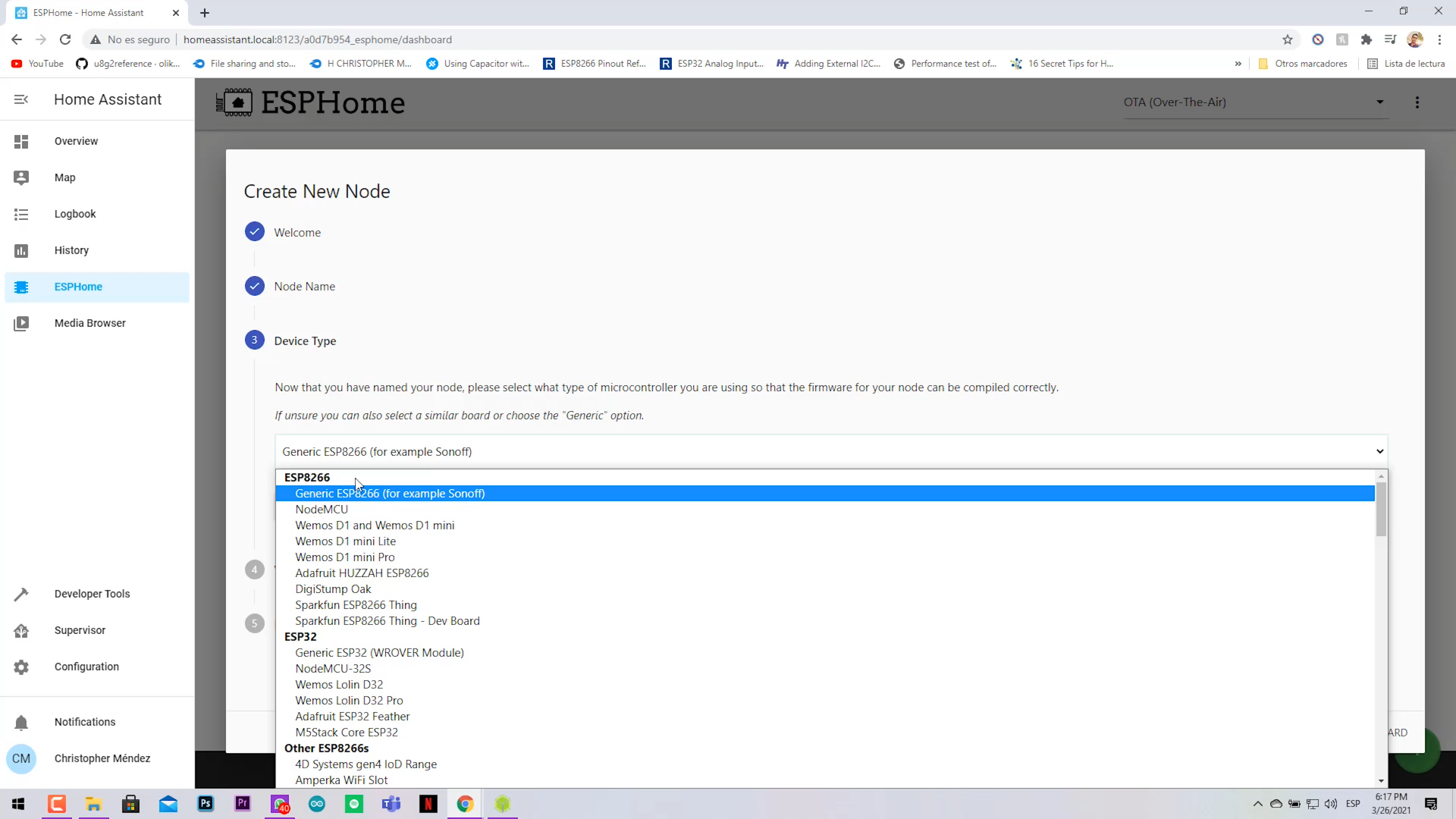Open the ESP32 Analog Input bookmark
The width and height of the screenshot is (1456, 819).
point(711,64)
